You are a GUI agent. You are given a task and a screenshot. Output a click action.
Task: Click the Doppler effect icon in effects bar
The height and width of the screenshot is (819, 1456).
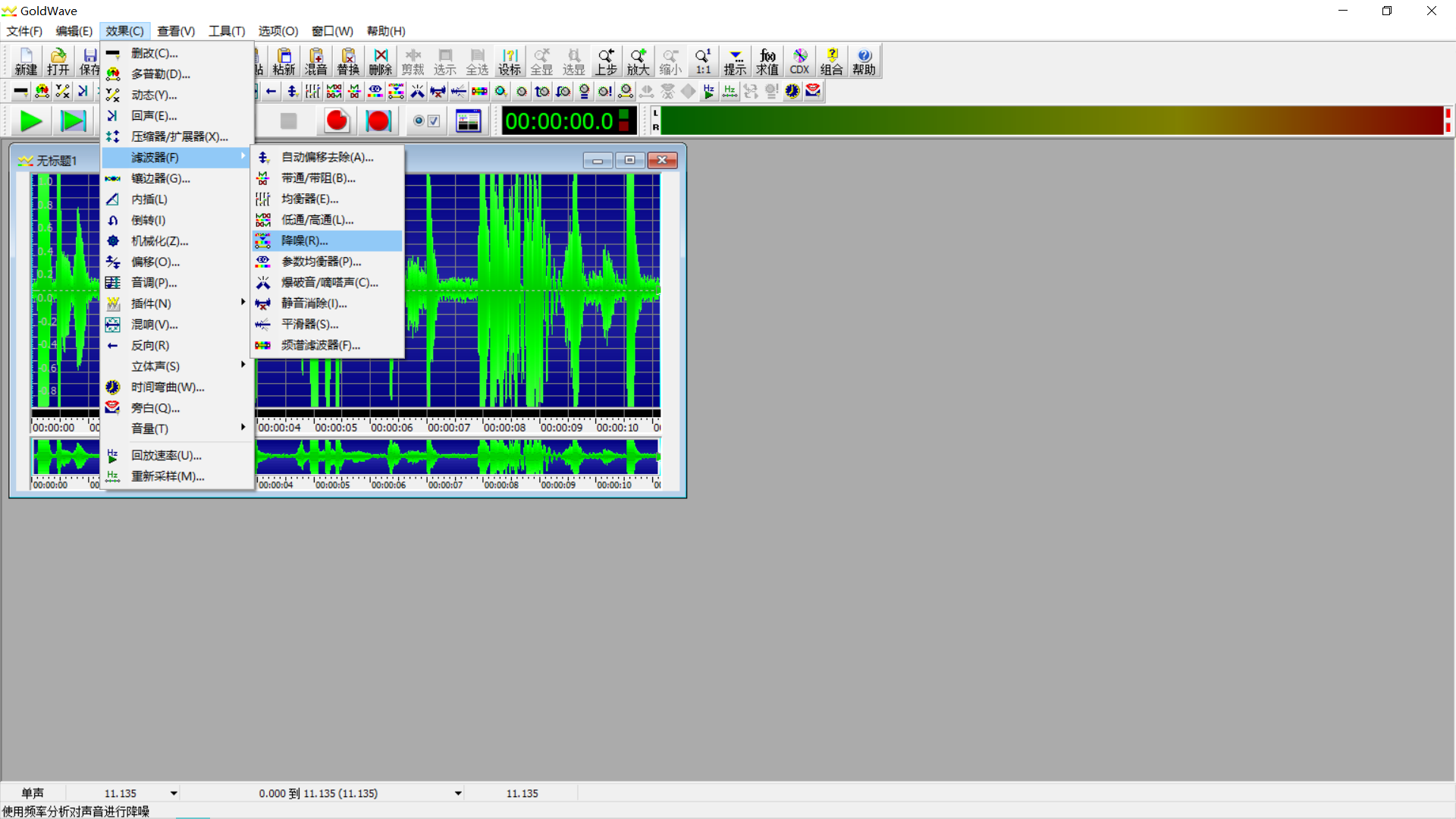[x=42, y=91]
